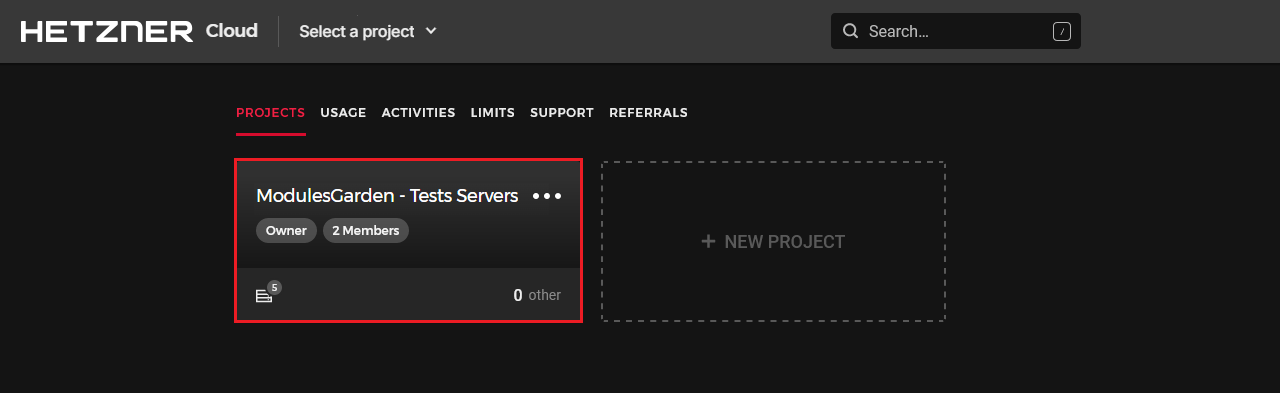
Task: Click the search magnifier icon
Action: tap(851, 31)
